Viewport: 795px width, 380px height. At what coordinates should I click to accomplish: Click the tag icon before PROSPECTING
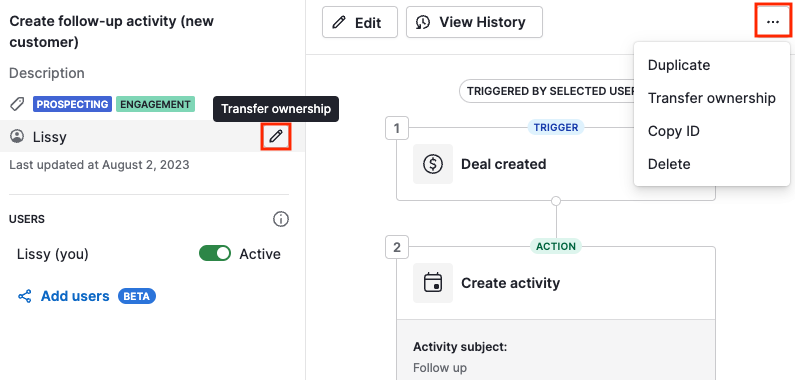(x=18, y=105)
